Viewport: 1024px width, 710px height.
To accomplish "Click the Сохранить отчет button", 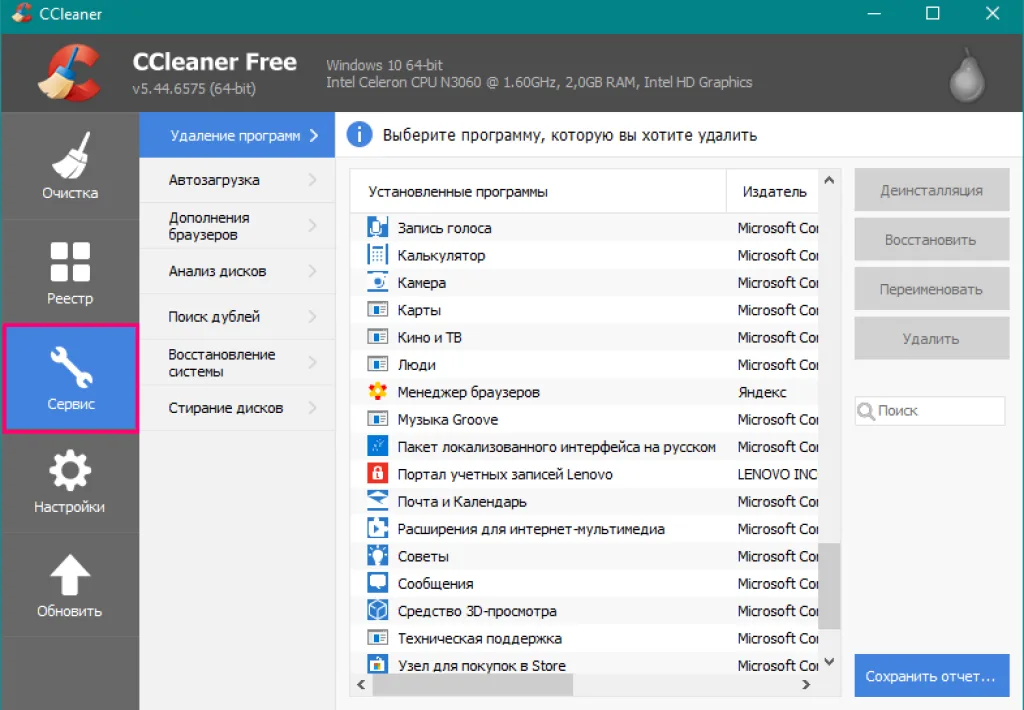I will click(x=931, y=676).
